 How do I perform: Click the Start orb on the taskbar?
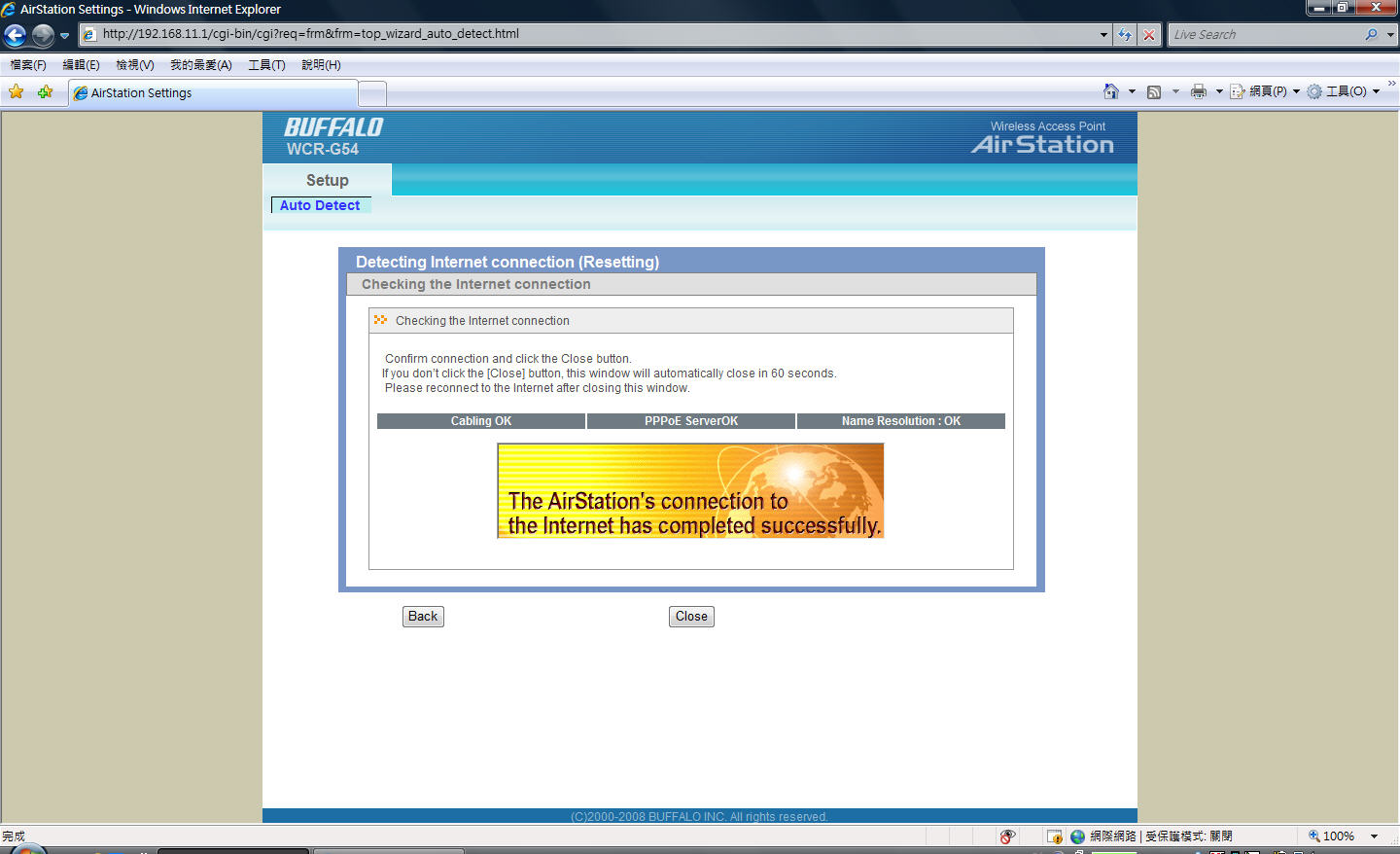pyautogui.click(x=27, y=850)
